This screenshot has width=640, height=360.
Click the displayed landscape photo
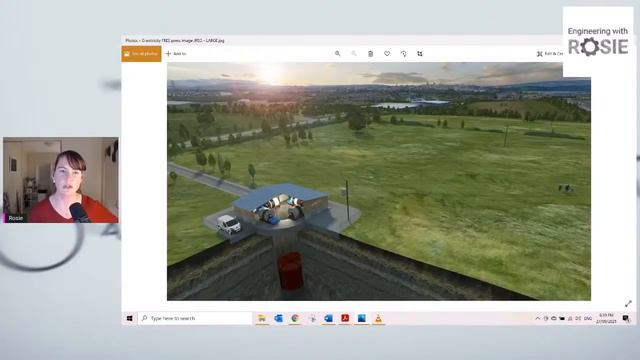tap(379, 181)
